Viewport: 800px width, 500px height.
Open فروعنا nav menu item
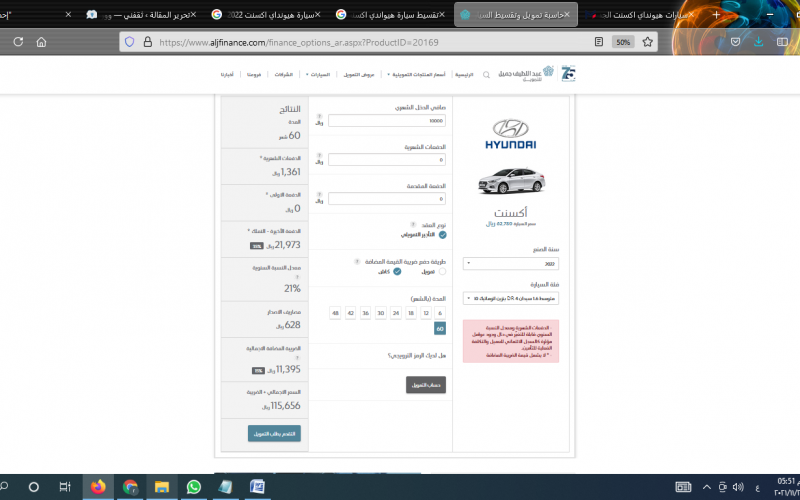tap(254, 74)
